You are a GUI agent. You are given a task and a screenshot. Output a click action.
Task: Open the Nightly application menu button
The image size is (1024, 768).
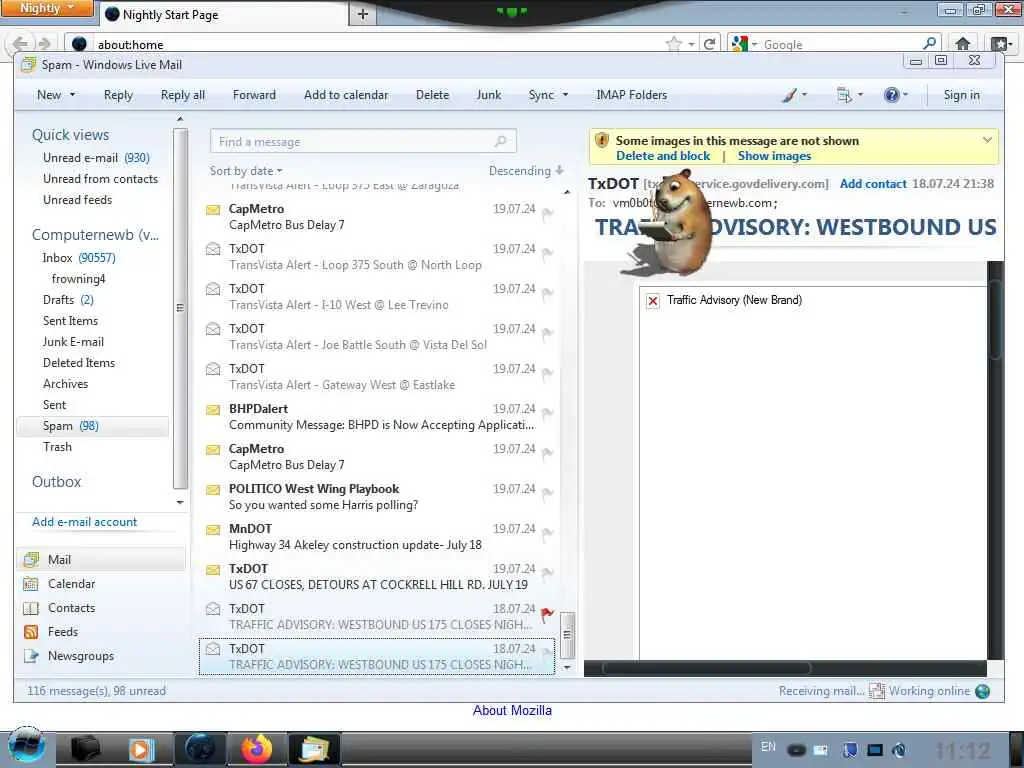[47, 8]
